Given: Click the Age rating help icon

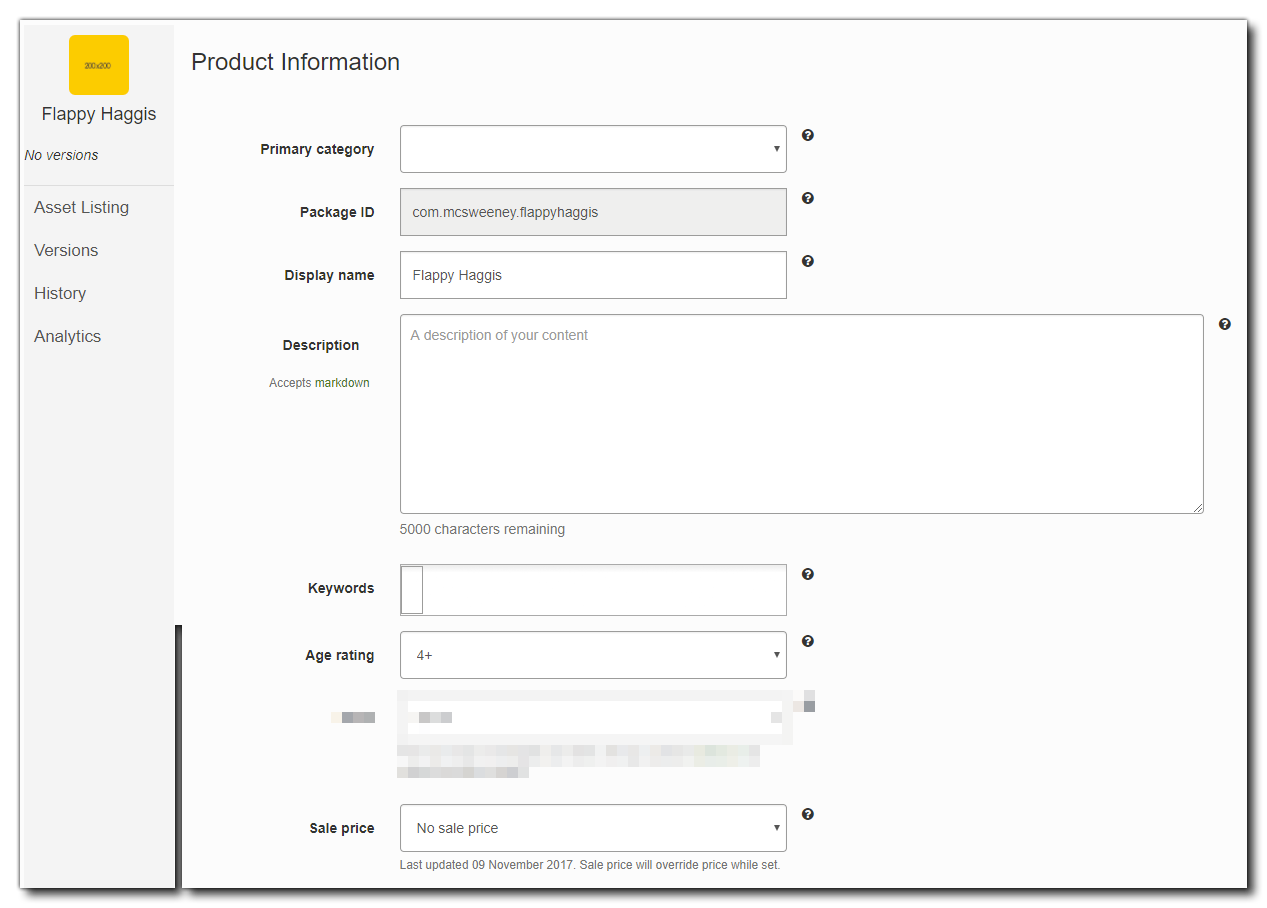Looking at the screenshot, I should click(808, 641).
